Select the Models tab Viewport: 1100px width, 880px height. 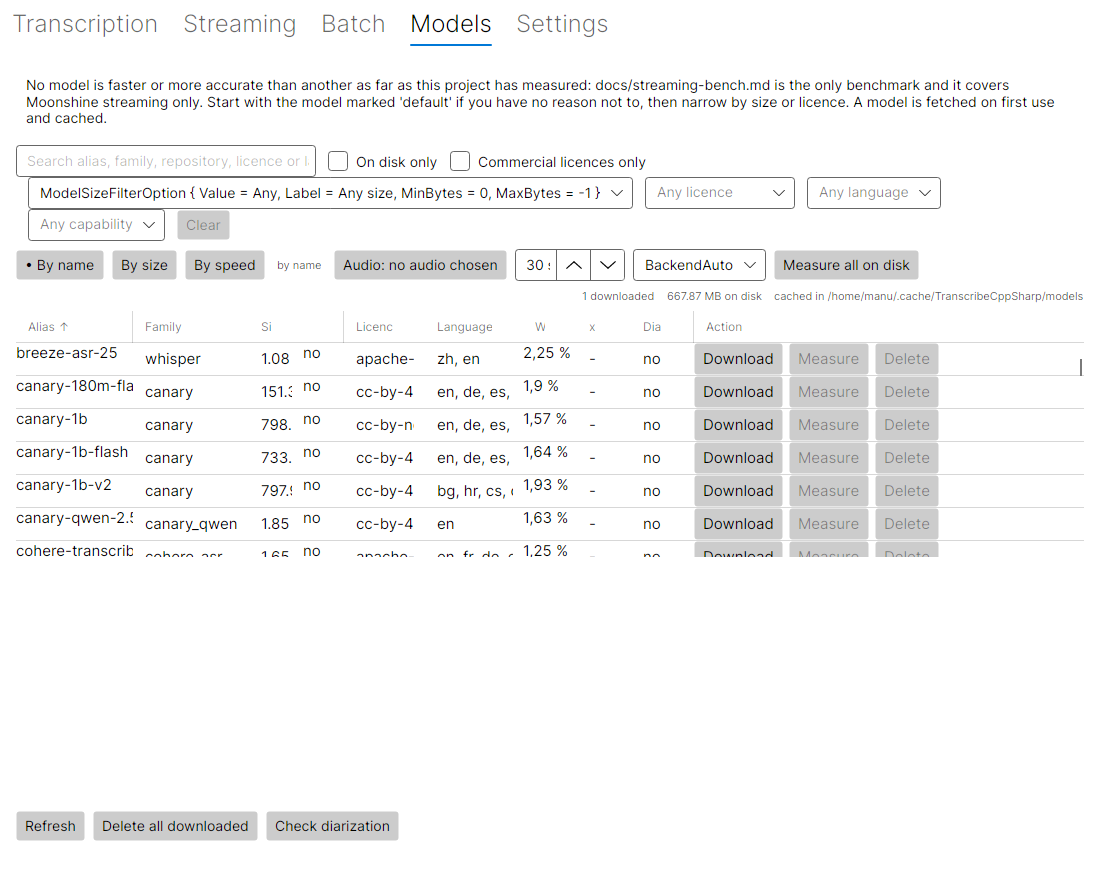[450, 24]
